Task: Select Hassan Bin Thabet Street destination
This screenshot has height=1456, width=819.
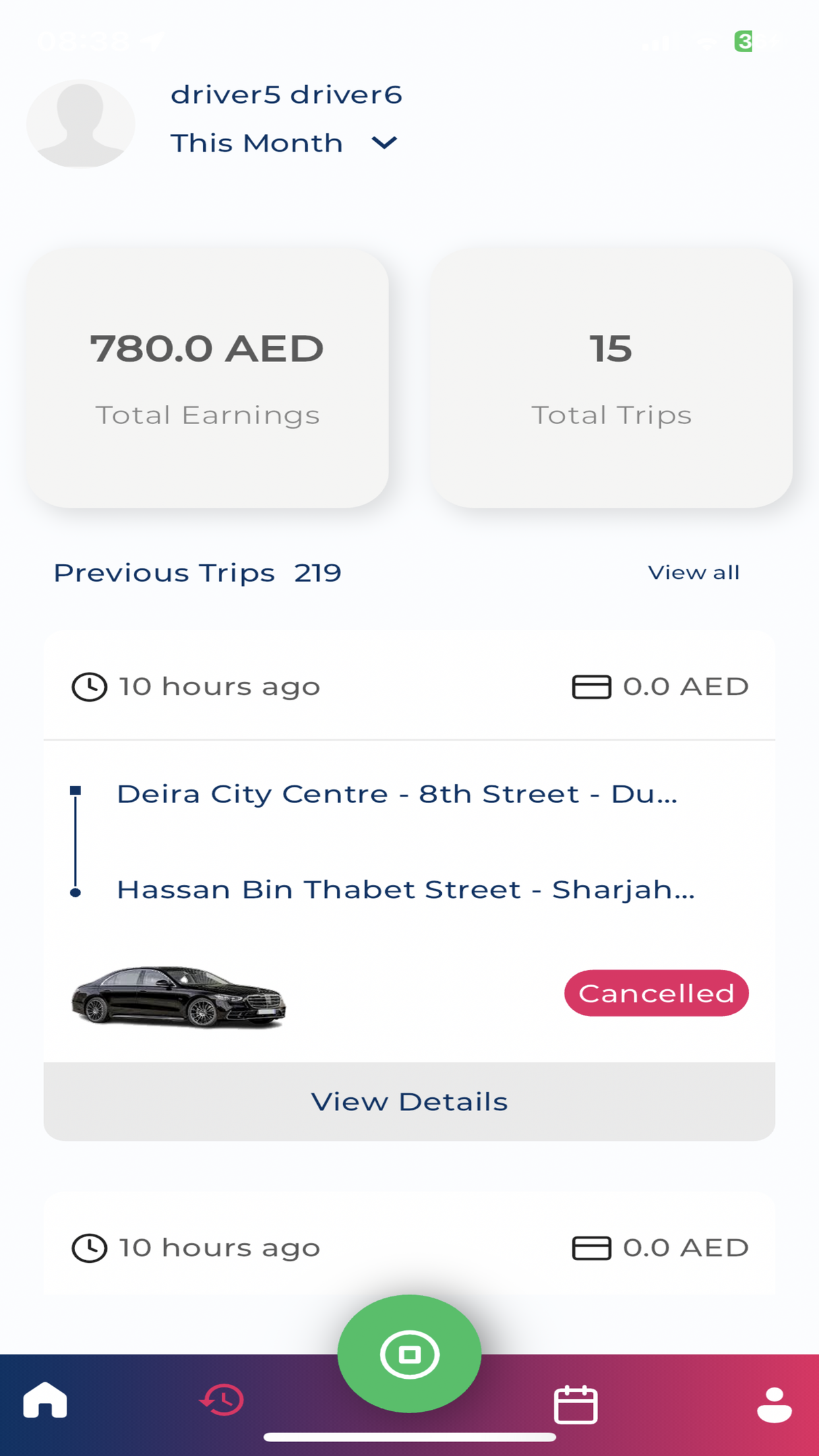Action: pyautogui.click(x=406, y=890)
